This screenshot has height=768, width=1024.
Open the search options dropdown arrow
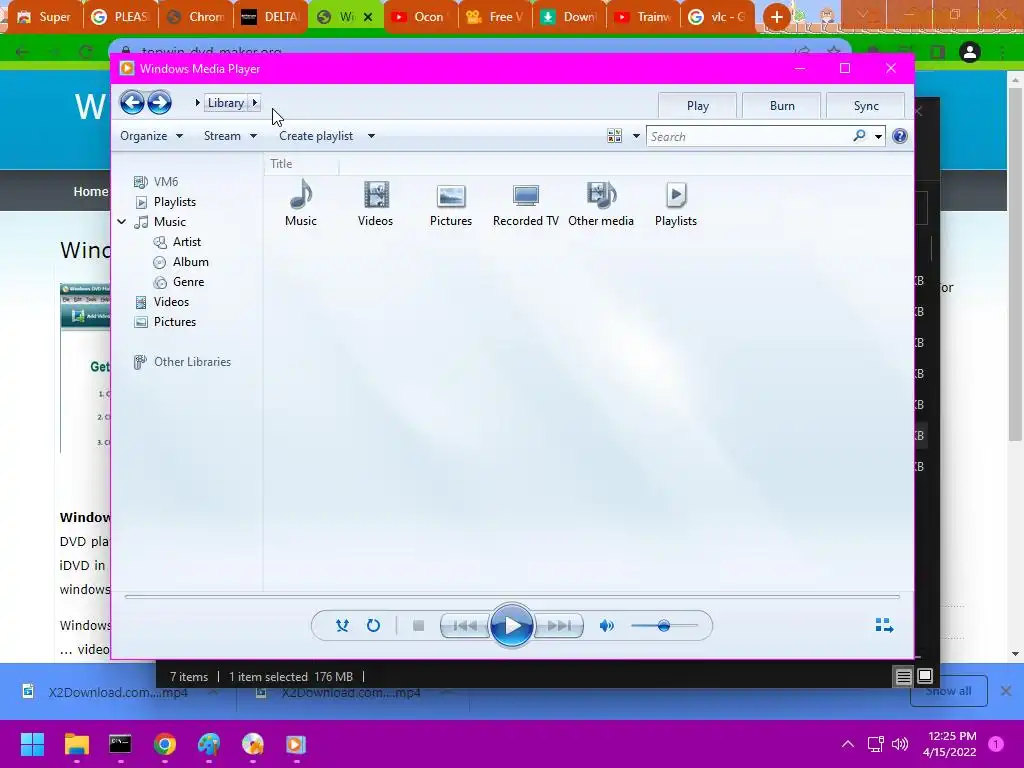click(x=878, y=136)
